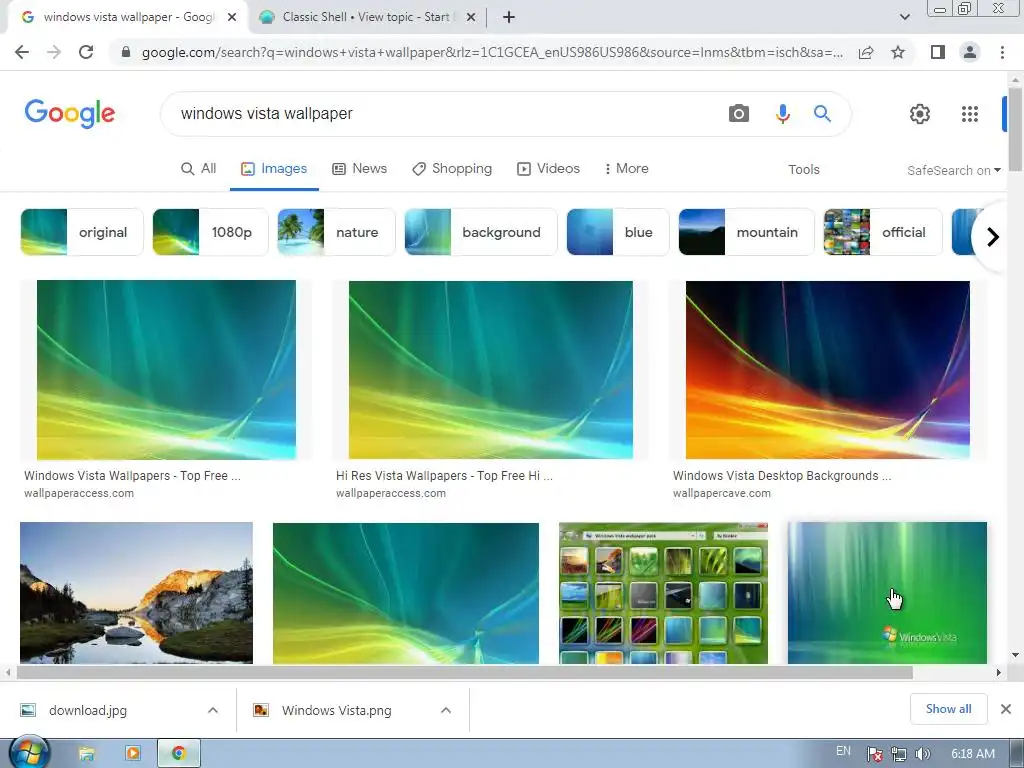Click the Chrome taskbar button

click(x=178, y=754)
